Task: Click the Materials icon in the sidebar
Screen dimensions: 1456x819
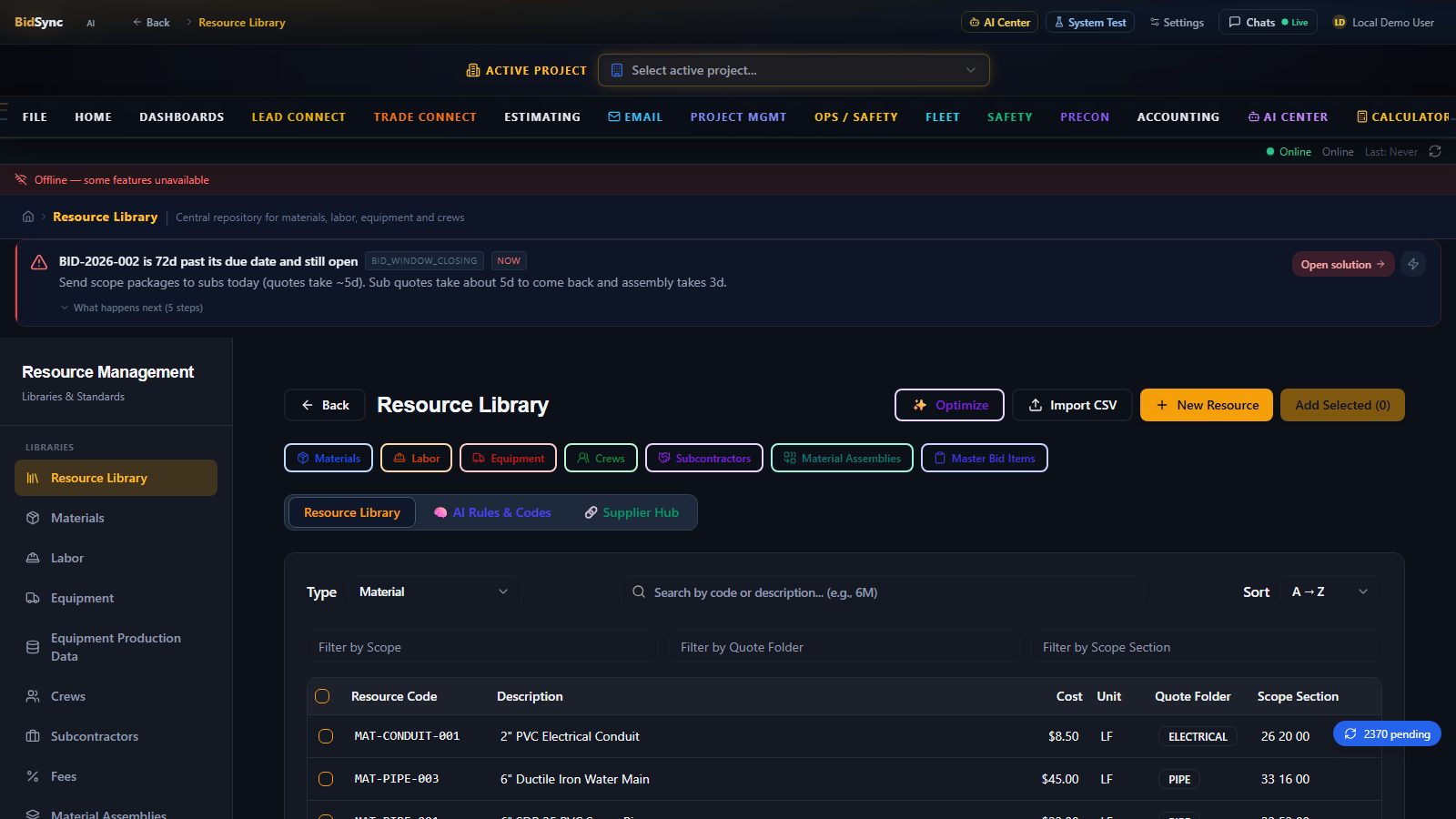Action: pos(33,518)
